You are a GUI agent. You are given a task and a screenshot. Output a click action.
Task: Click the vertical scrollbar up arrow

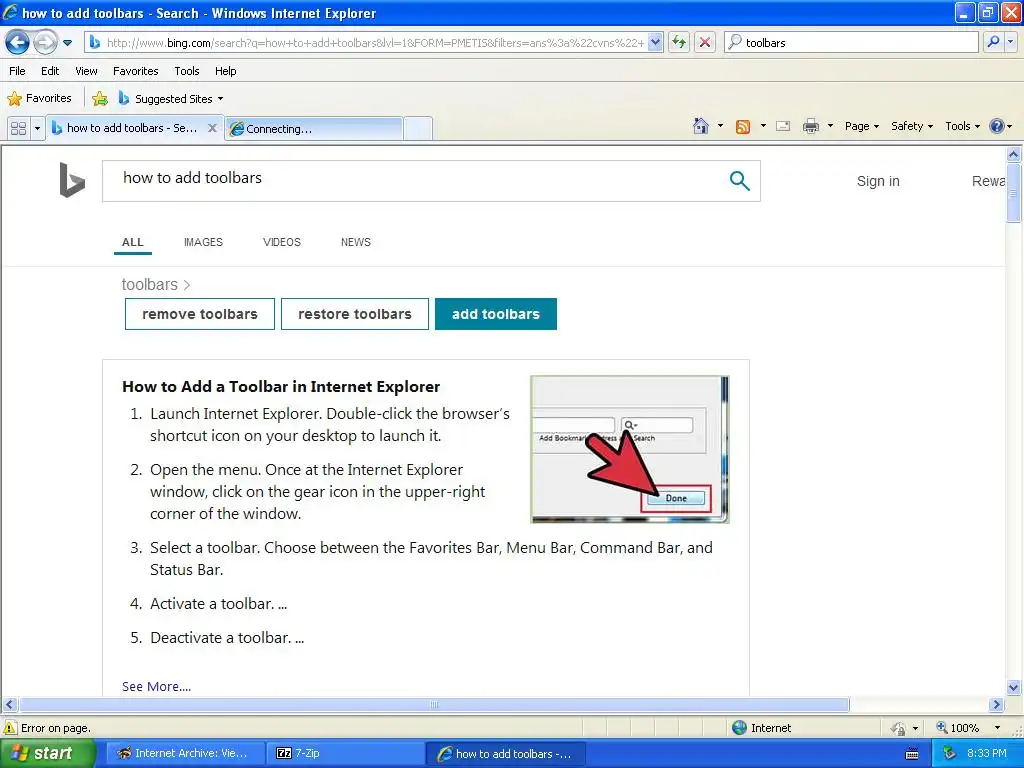(x=1014, y=154)
